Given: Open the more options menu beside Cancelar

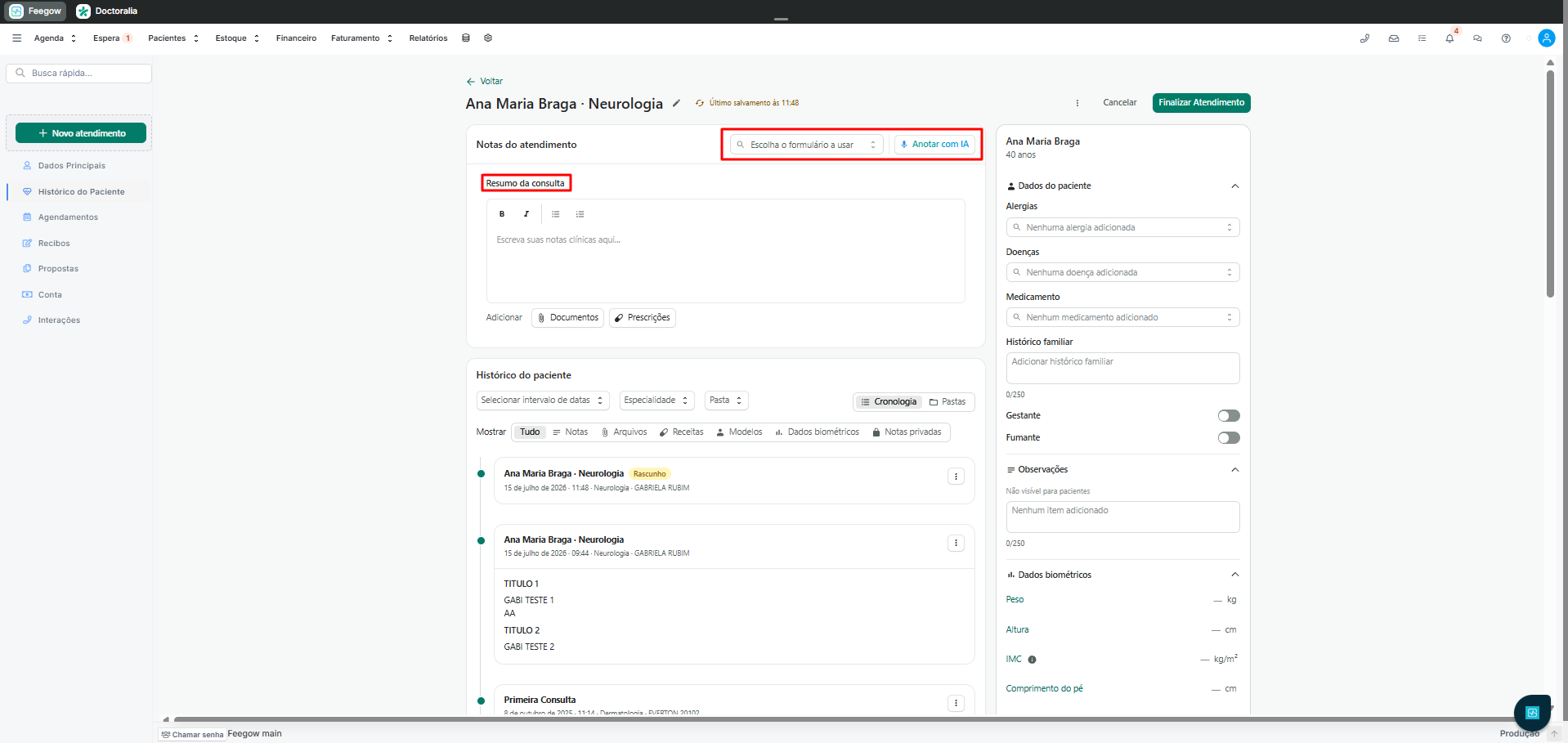Looking at the screenshot, I should [x=1077, y=103].
